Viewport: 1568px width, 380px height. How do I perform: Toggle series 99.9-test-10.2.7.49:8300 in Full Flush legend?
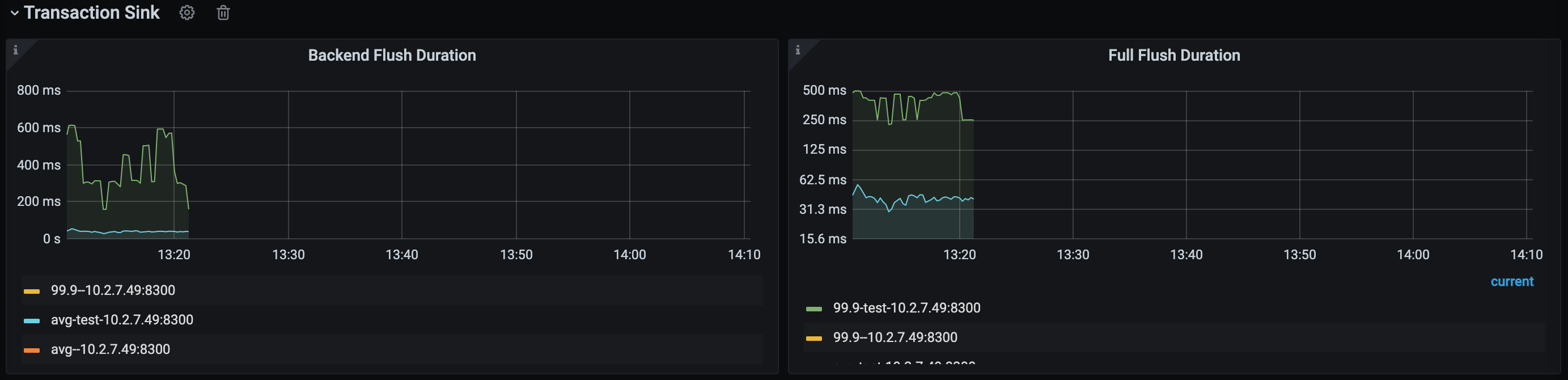(x=907, y=308)
